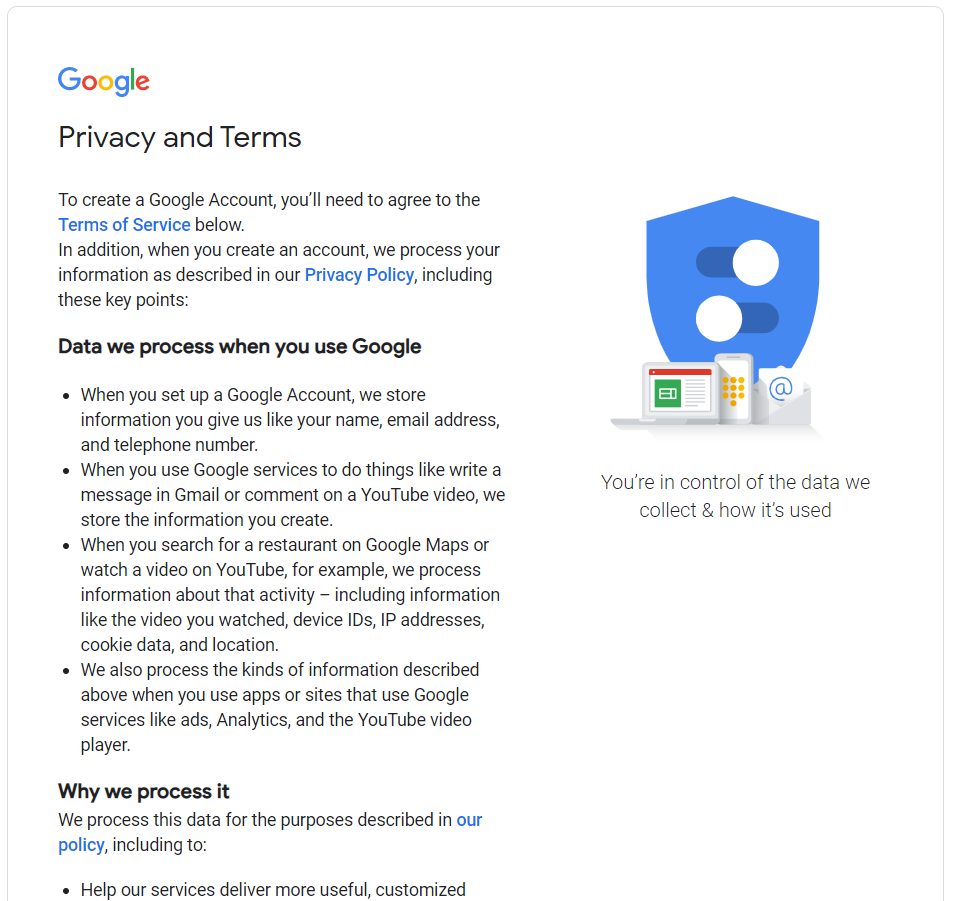Click the ads and Analytics bullet paragraph
This screenshot has height=901, width=956.
(x=279, y=707)
